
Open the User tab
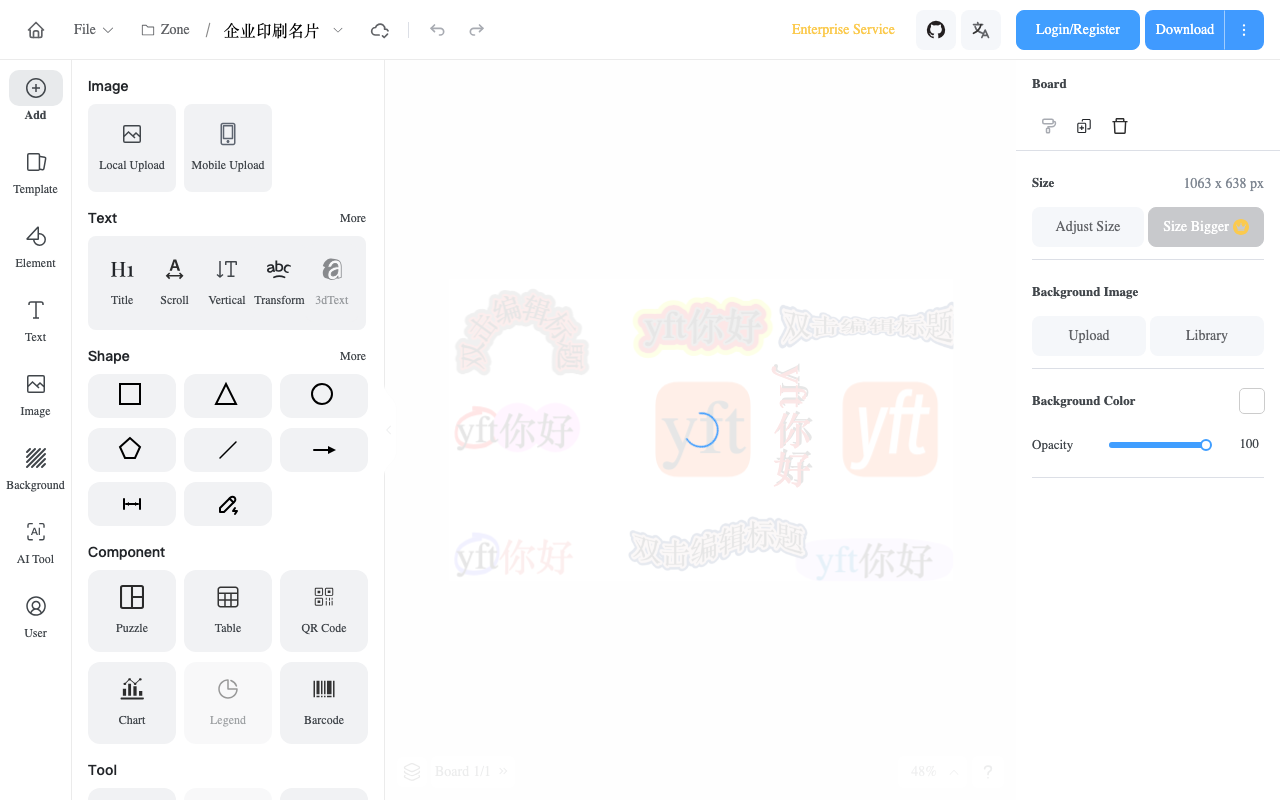tap(36, 616)
